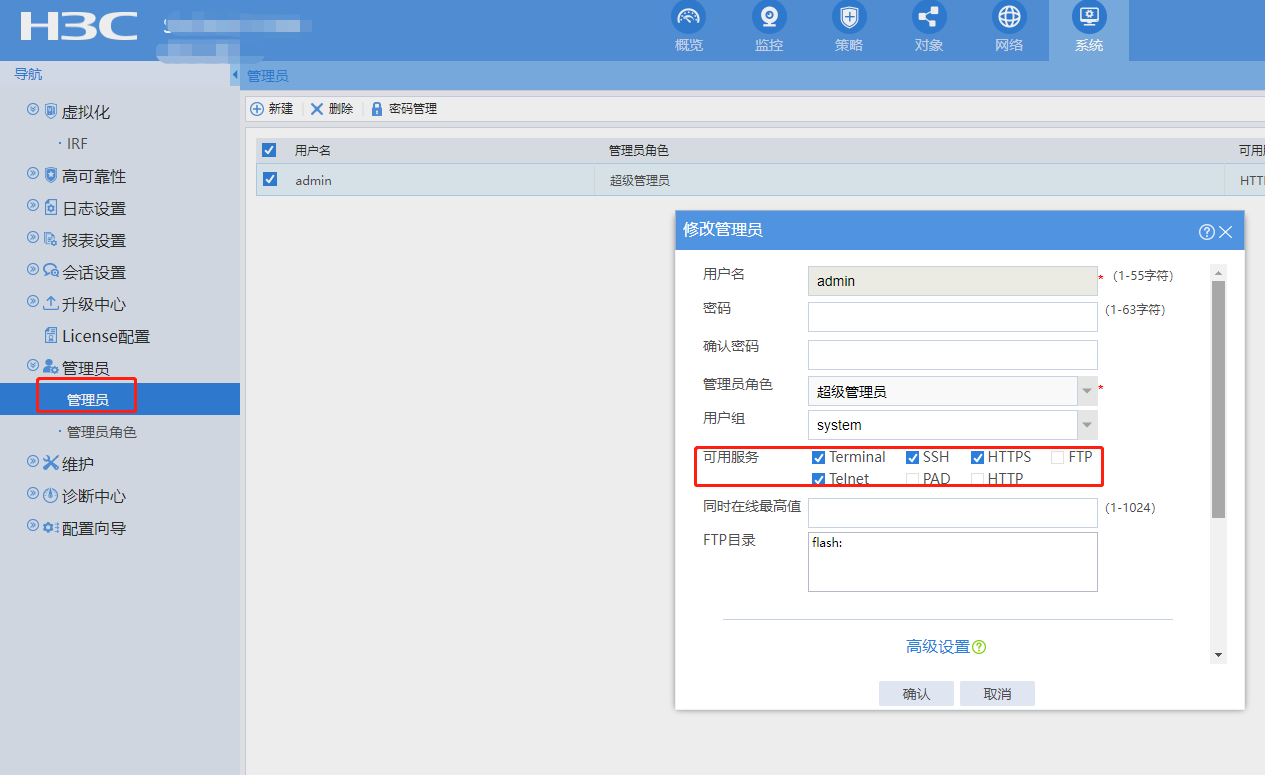Expand the 报表设置 tree node
This screenshot has width=1265, height=775.
(x=33, y=237)
